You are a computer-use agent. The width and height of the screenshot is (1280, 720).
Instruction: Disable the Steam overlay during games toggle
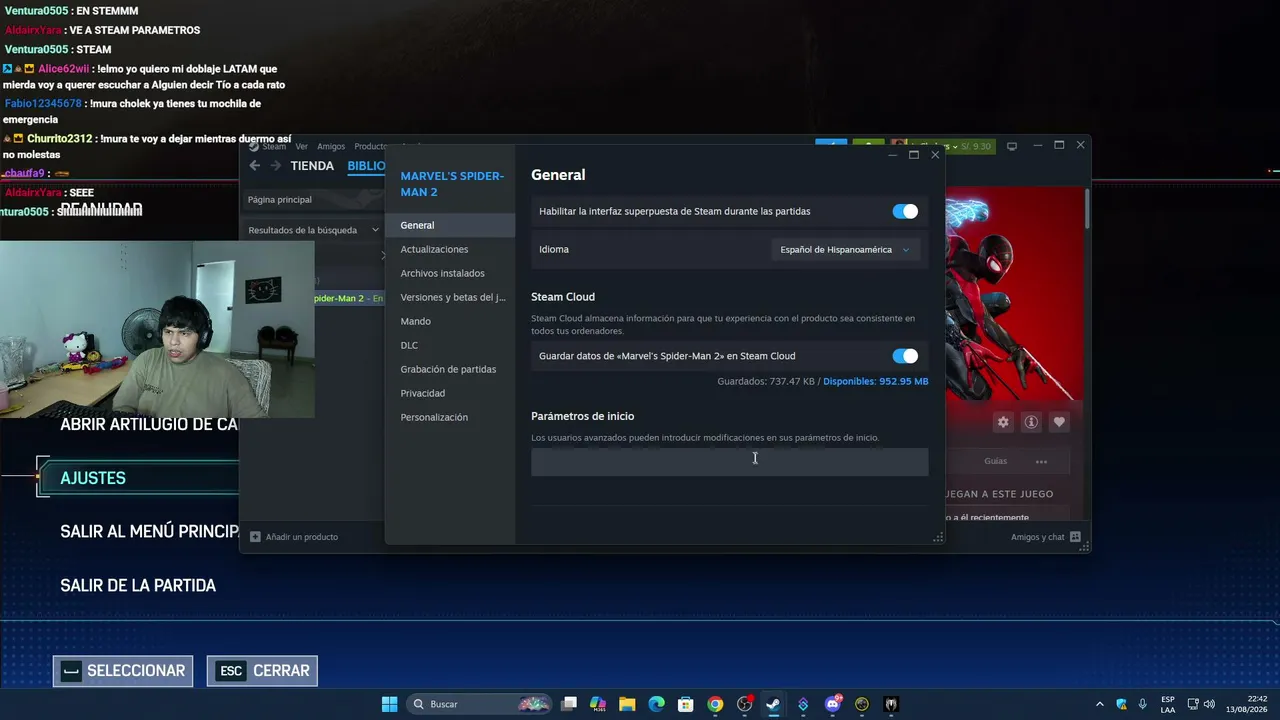click(x=905, y=211)
